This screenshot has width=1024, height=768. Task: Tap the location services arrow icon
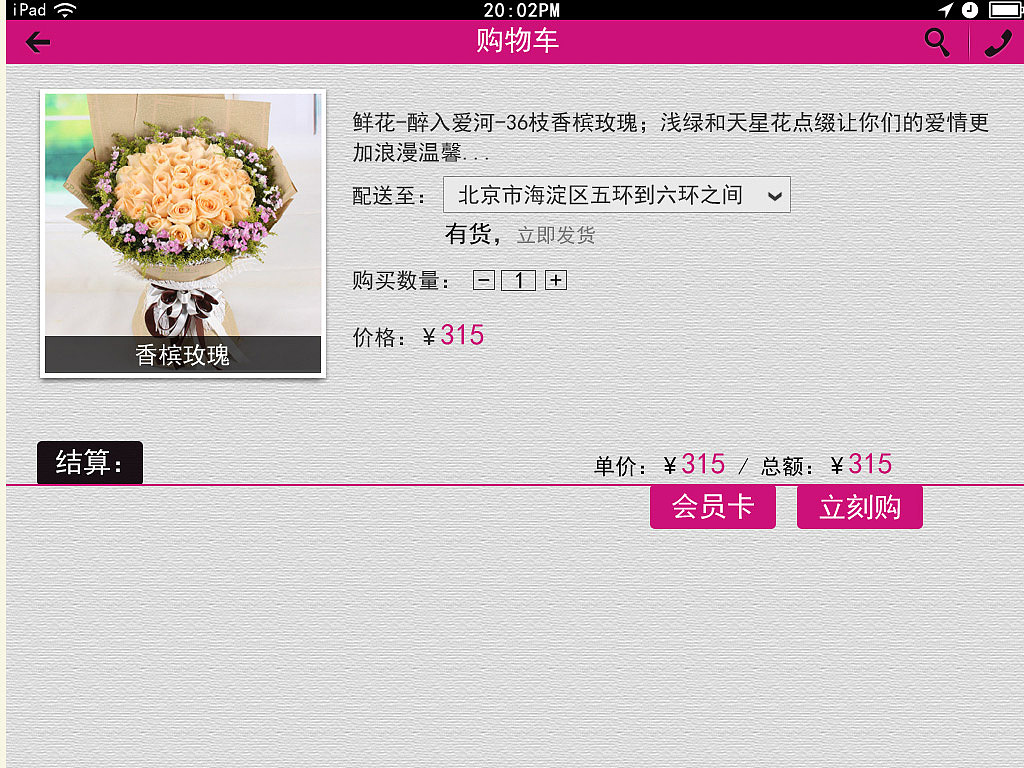(946, 9)
